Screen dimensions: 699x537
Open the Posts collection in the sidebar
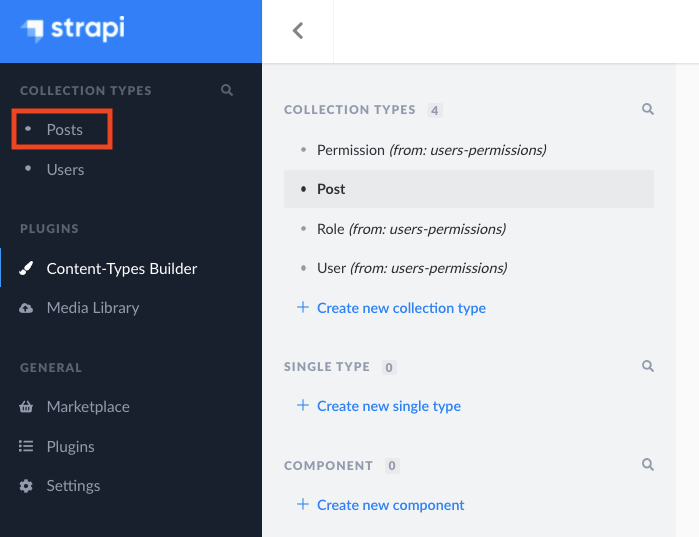(65, 130)
